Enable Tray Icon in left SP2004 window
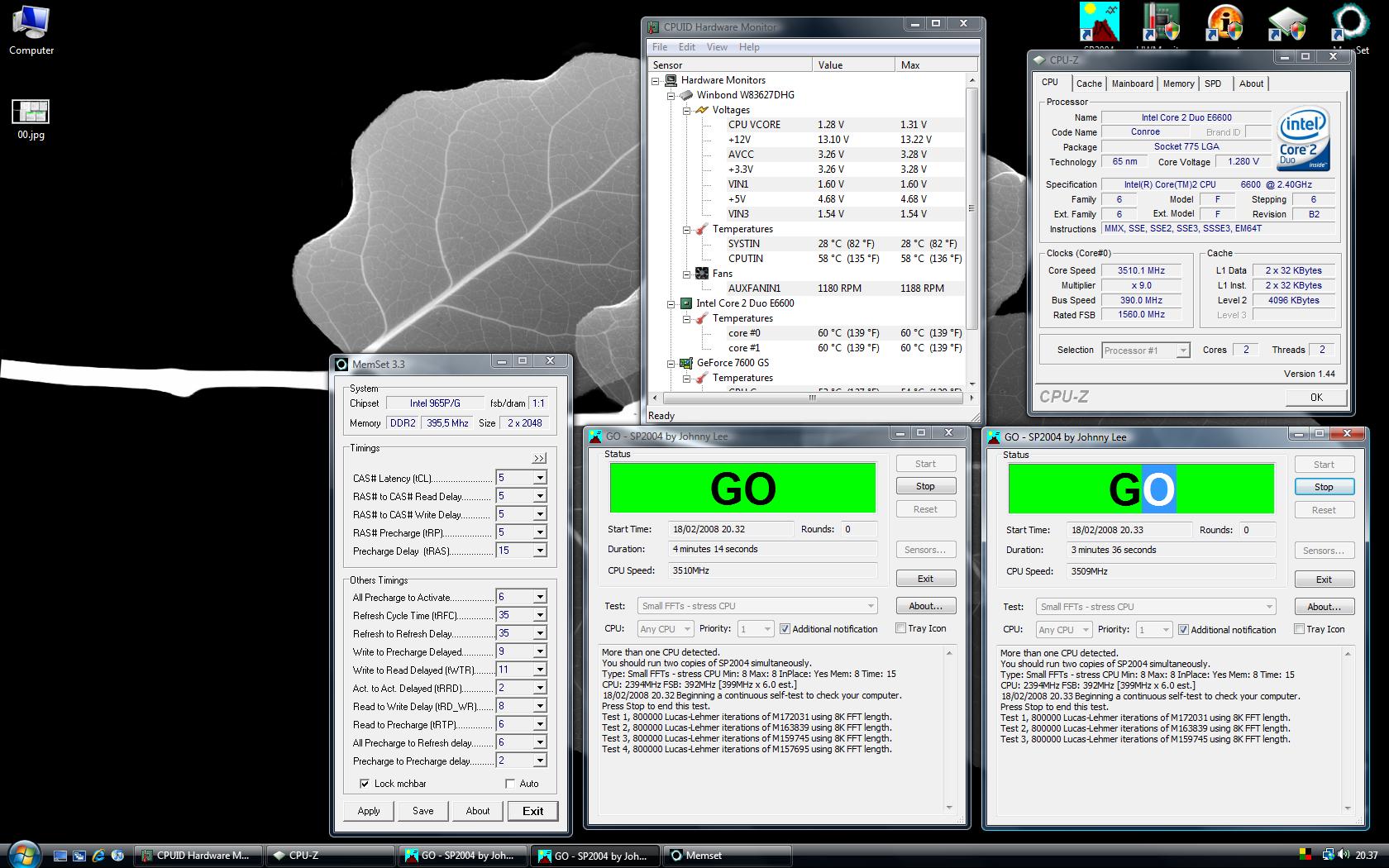The width and height of the screenshot is (1389, 868). 900,628
